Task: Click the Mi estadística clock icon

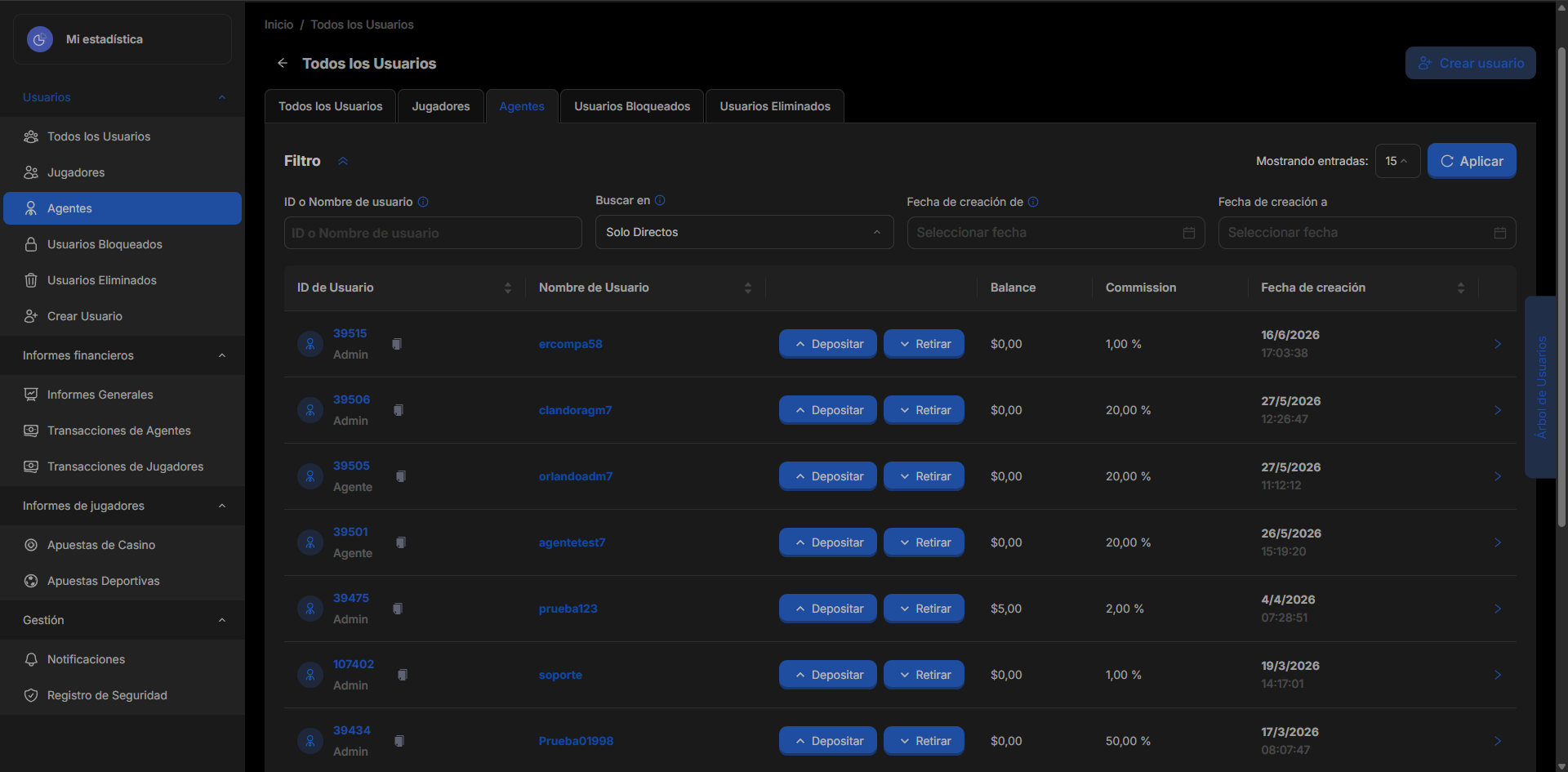Action: 40,39
